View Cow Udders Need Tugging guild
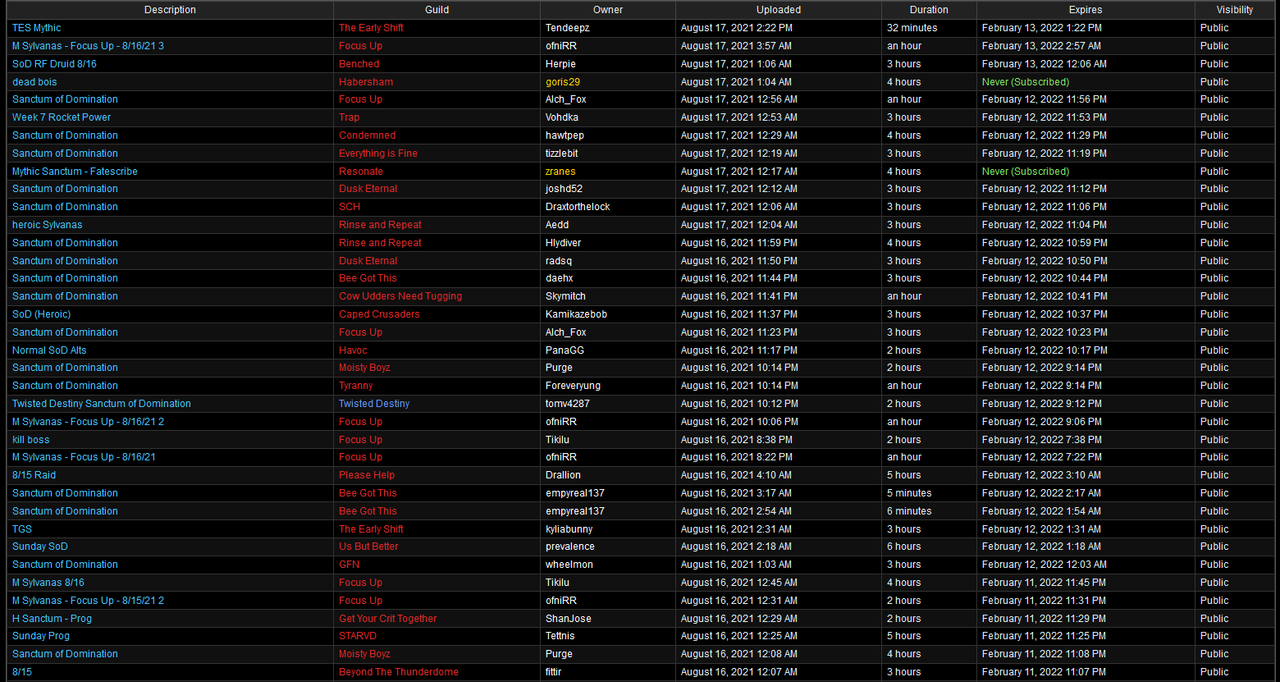This screenshot has height=682, width=1280. [401, 296]
